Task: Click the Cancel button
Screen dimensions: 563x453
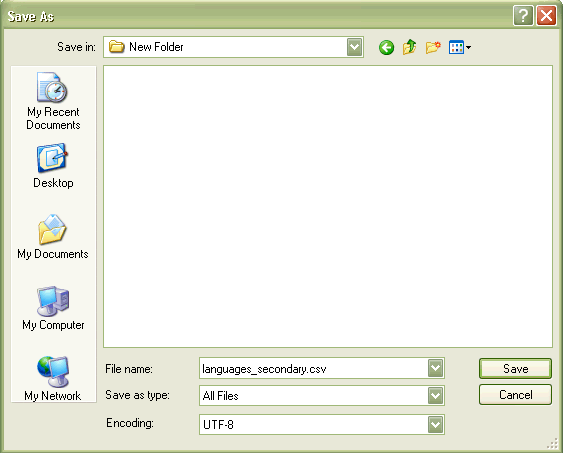Action: pyautogui.click(x=515, y=395)
